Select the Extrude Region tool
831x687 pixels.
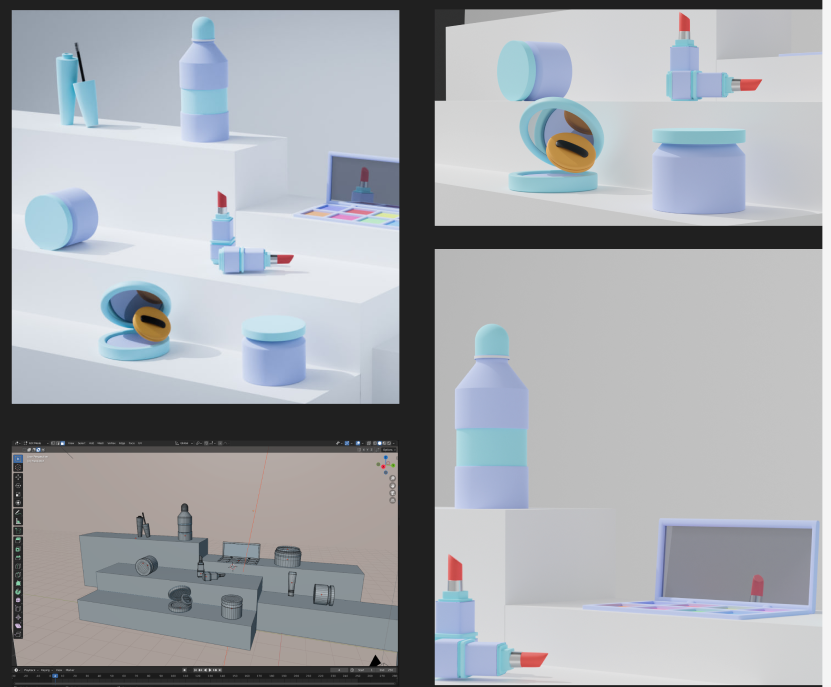(x=17, y=540)
